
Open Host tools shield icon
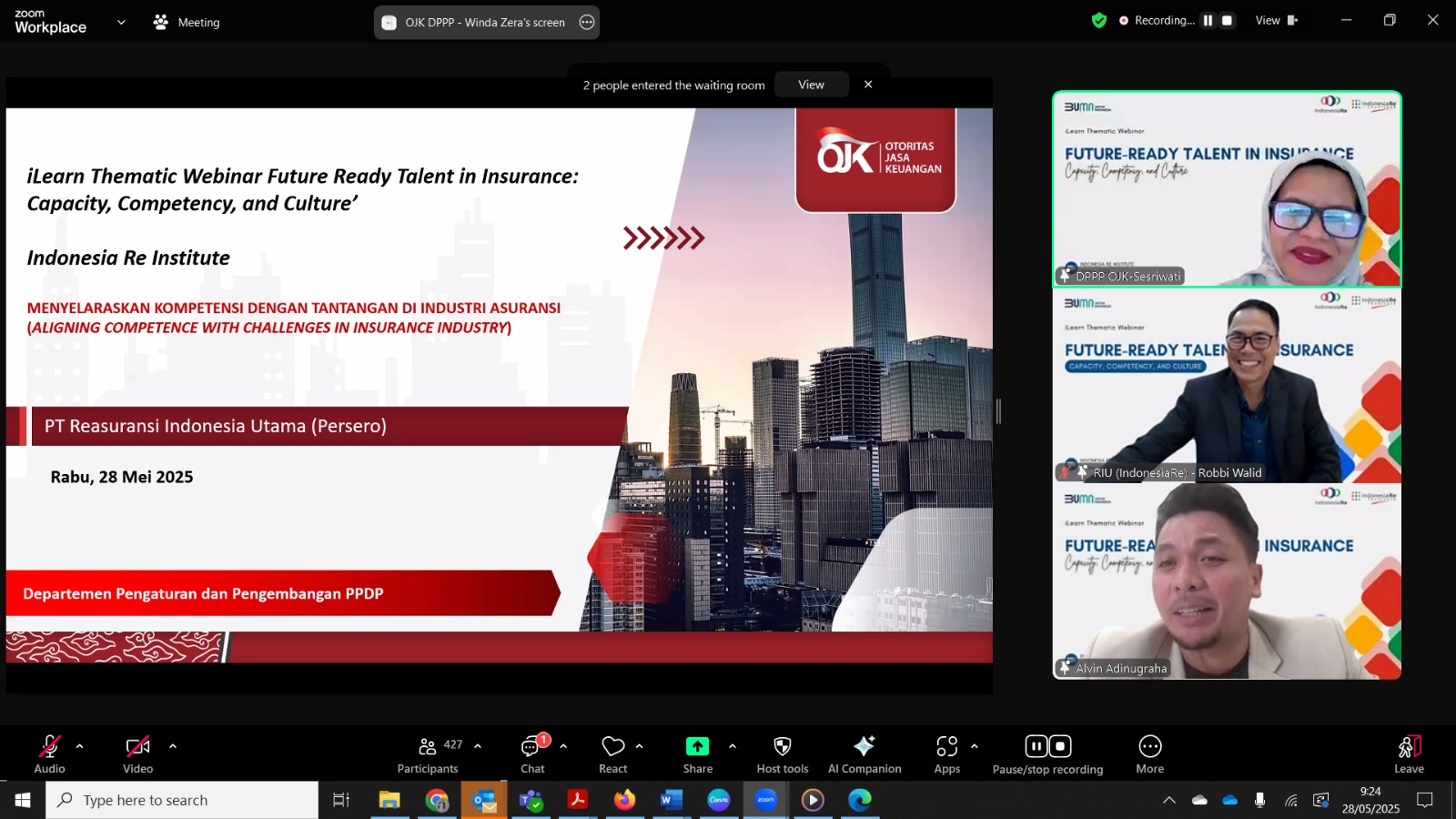tap(782, 746)
